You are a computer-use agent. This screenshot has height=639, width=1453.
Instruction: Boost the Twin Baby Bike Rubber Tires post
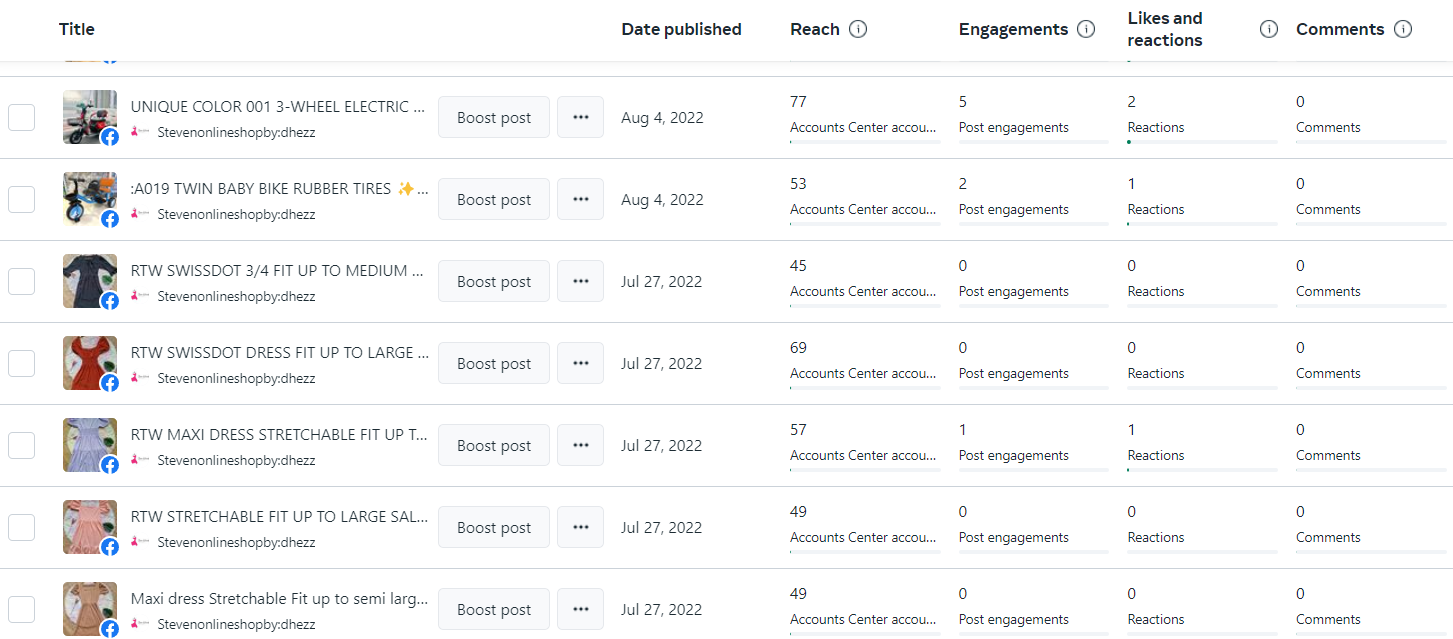pos(494,200)
